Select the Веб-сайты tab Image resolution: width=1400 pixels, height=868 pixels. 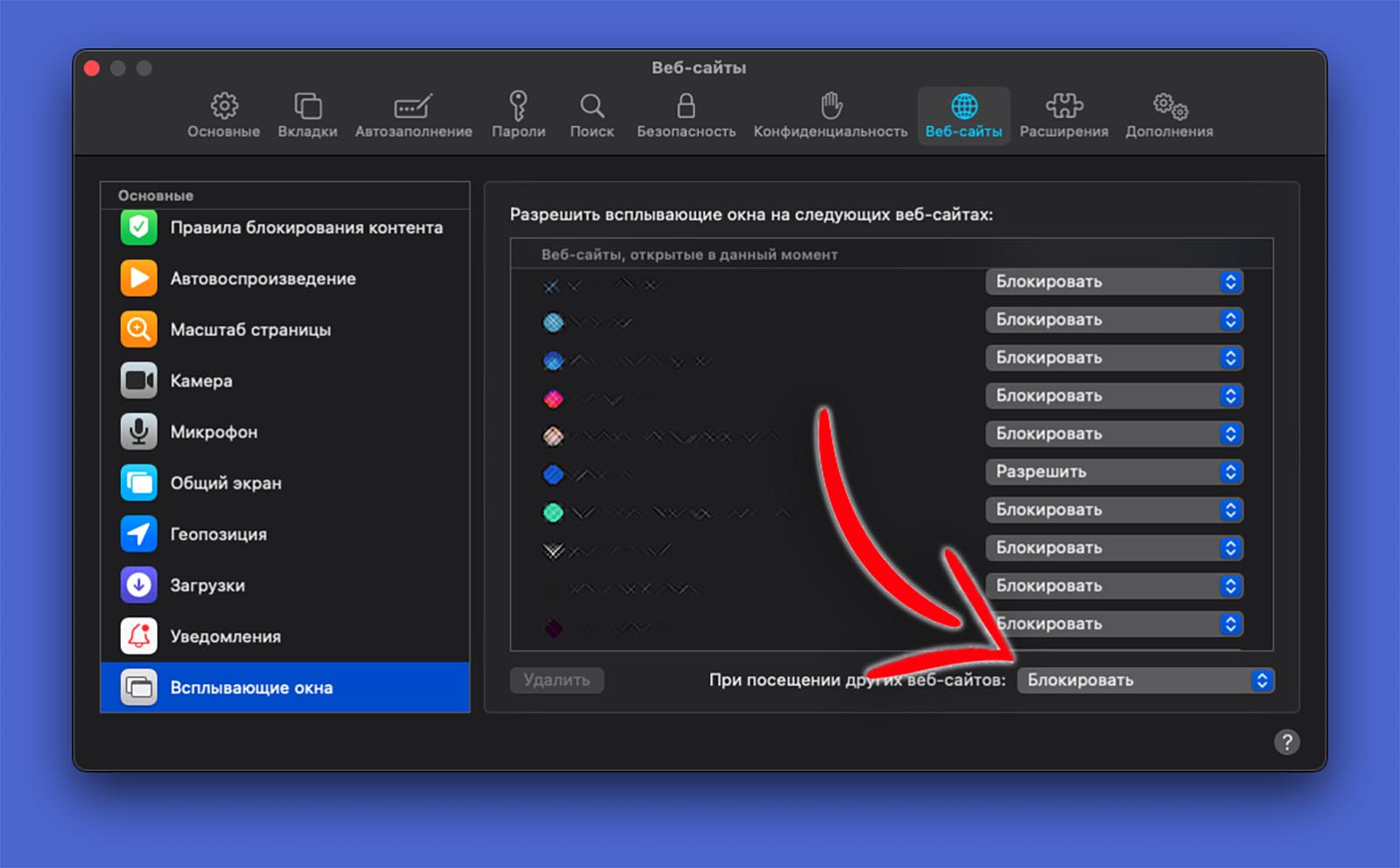[963, 115]
